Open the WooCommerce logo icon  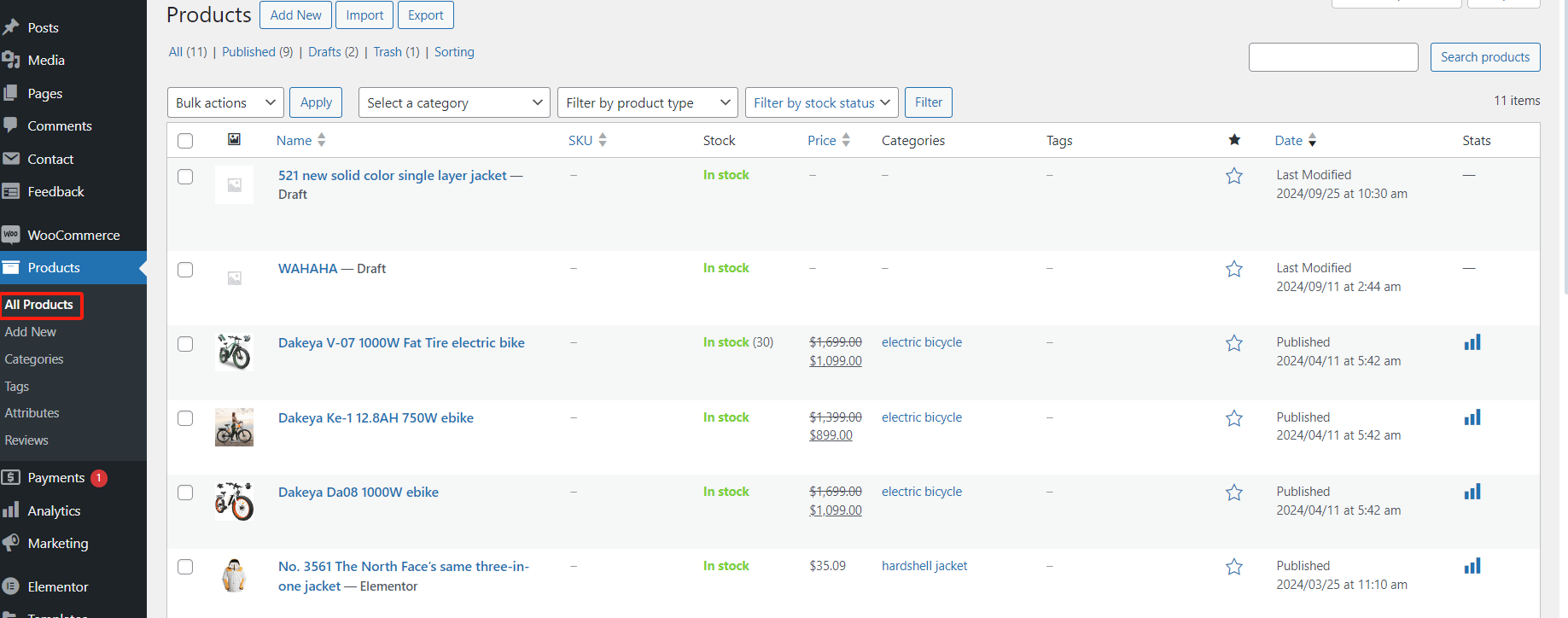click(x=11, y=235)
